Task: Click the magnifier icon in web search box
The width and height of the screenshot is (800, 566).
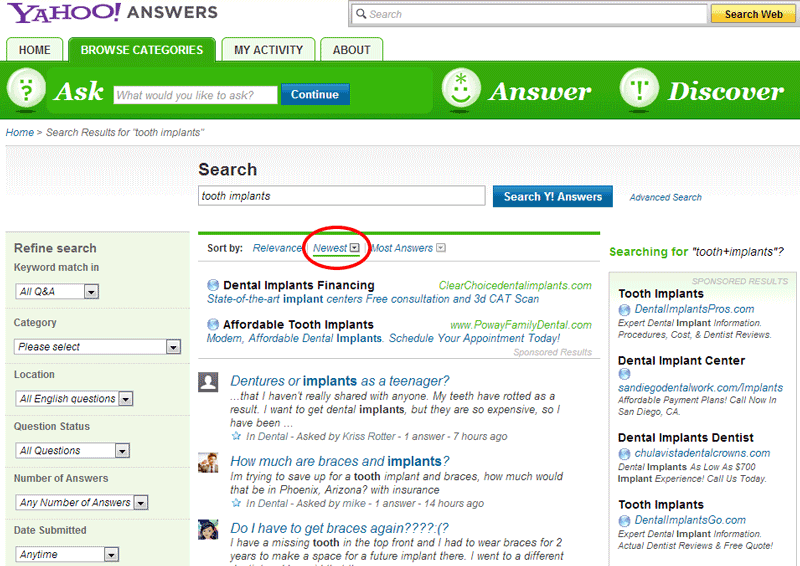Action: [361, 14]
